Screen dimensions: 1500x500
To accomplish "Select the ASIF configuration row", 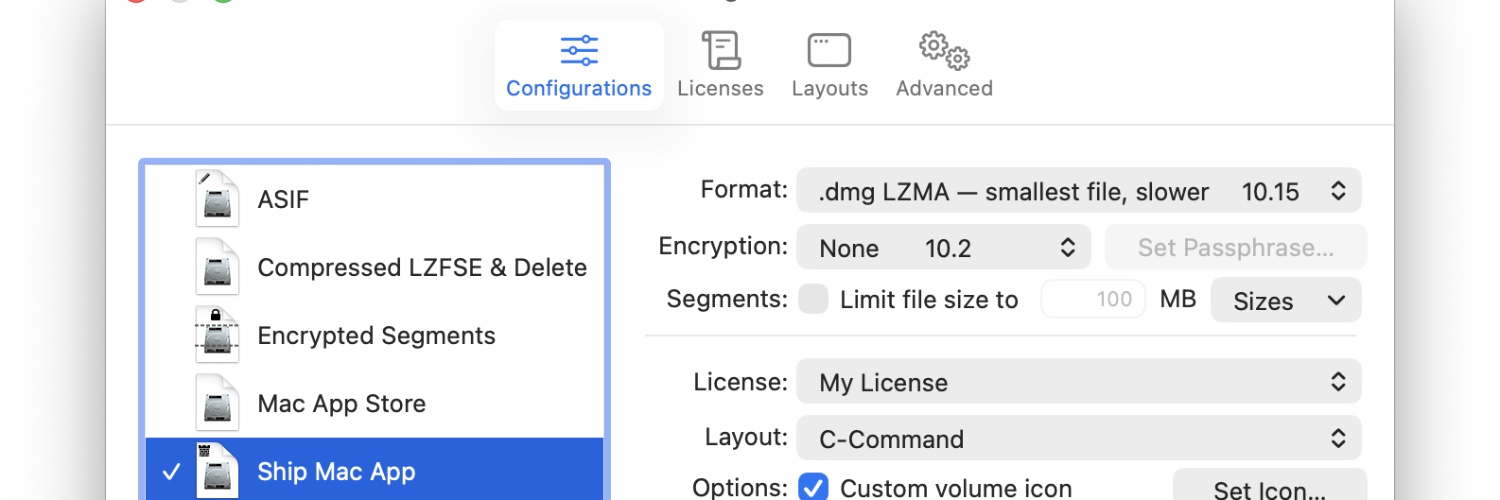I will click(375, 199).
